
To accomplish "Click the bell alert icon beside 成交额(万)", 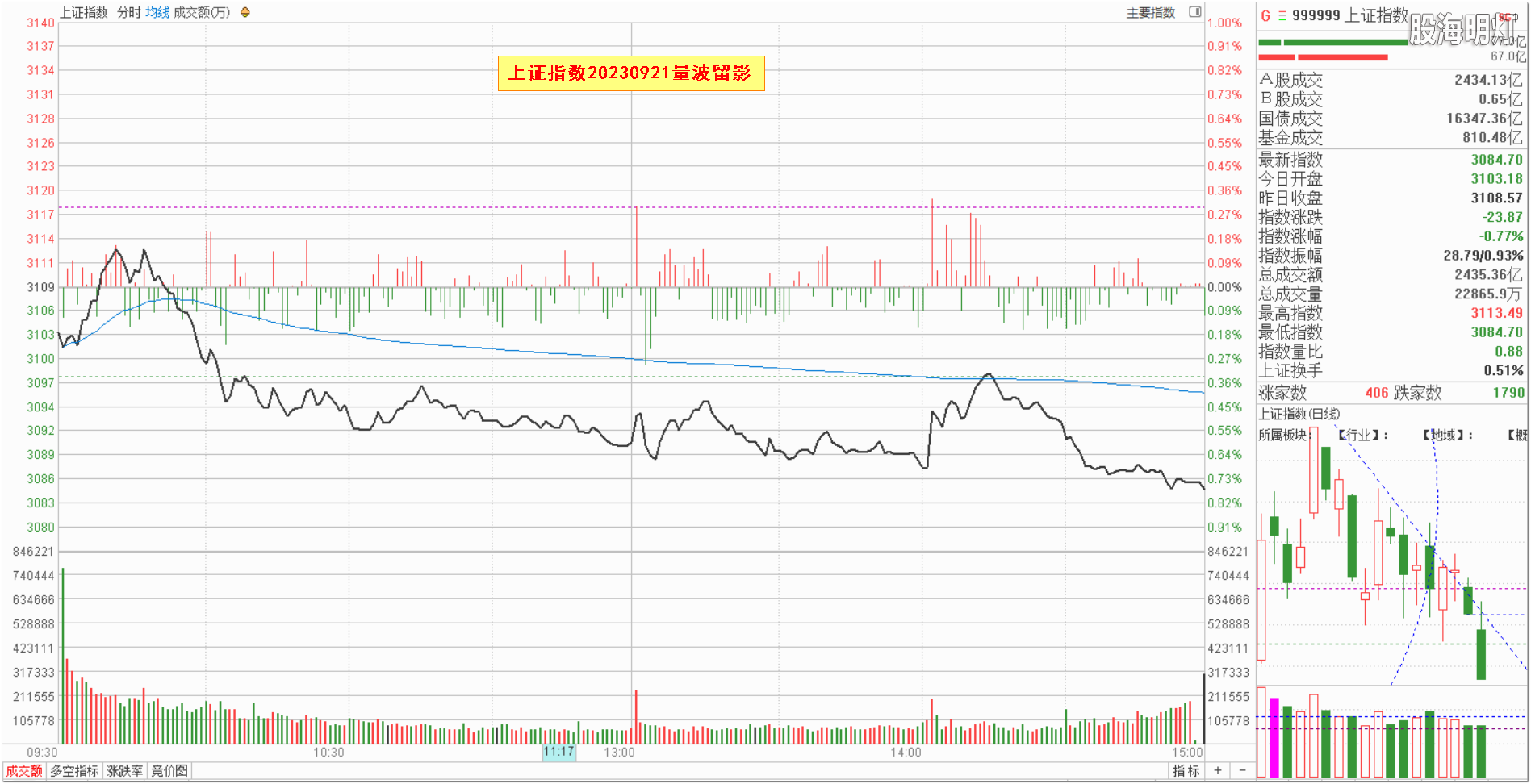I will click(245, 12).
